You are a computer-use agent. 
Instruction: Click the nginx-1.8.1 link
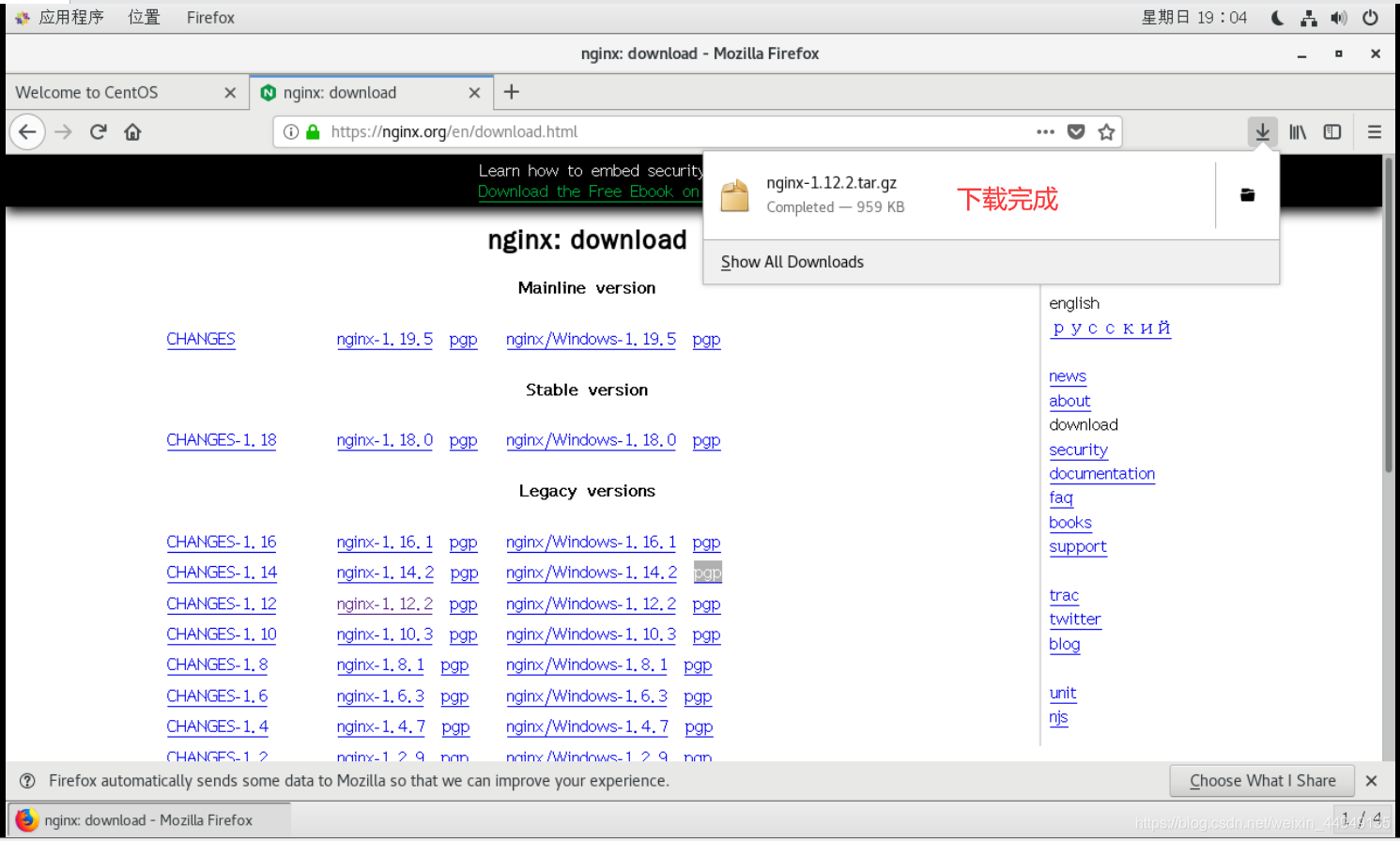click(380, 665)
